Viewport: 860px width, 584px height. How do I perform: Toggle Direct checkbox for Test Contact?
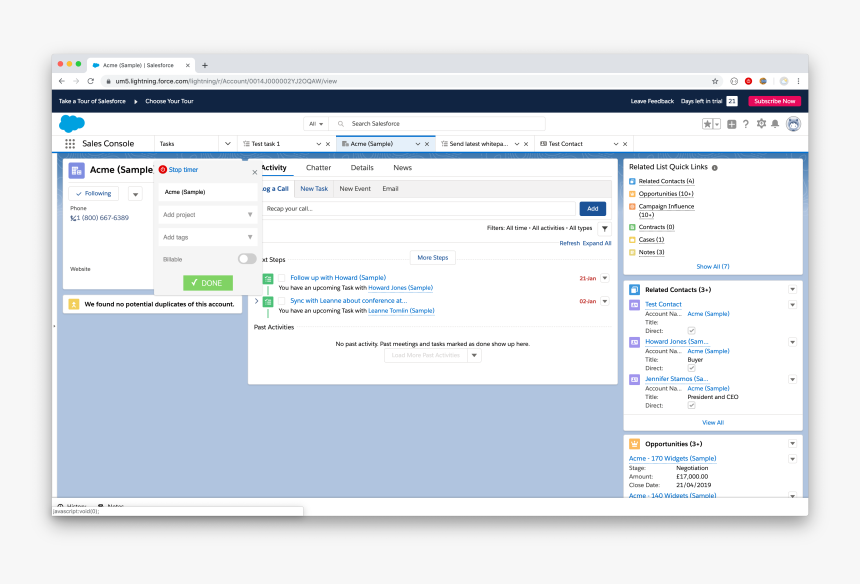click(692, 331)
